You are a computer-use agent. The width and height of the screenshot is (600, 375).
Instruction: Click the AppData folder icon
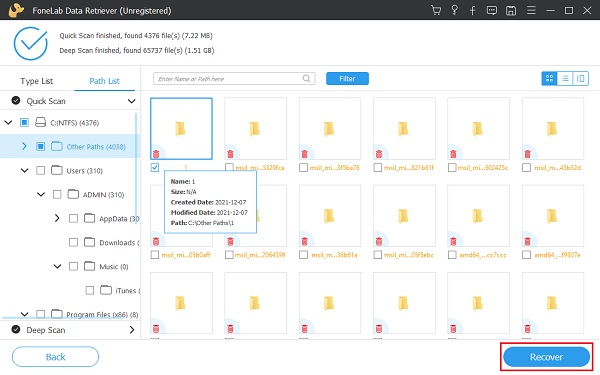(x=90, y=218)
